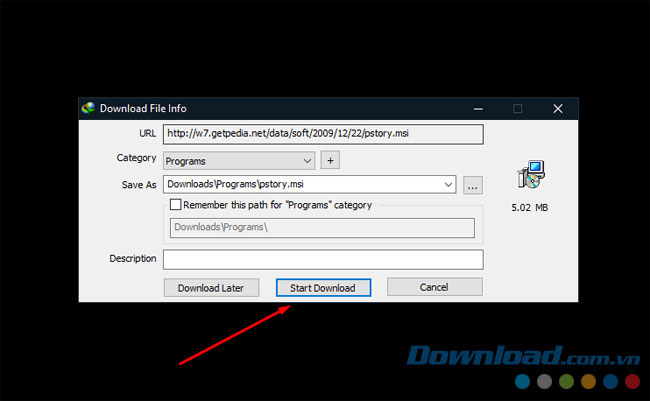The height and width of the screenshot is (401, 650).
Task: Click inside the URL address field
Action: click(323, 133)
